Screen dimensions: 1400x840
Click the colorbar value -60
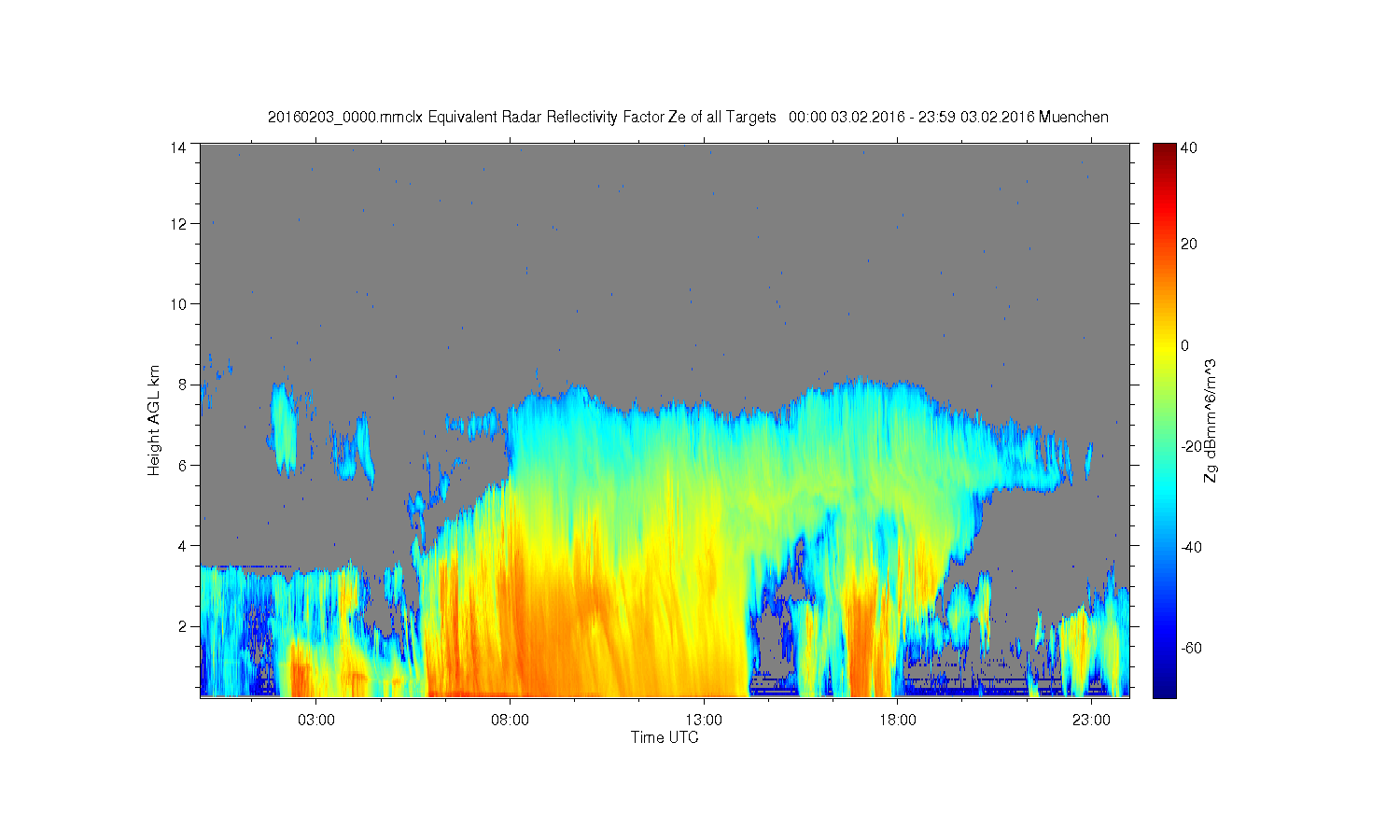1191,648
